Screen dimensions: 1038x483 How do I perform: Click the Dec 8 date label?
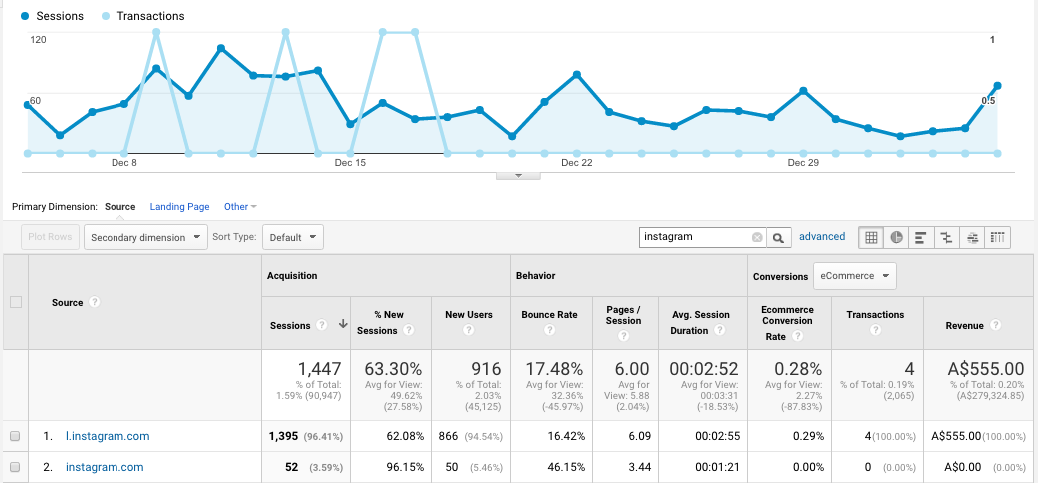point(124,163)
